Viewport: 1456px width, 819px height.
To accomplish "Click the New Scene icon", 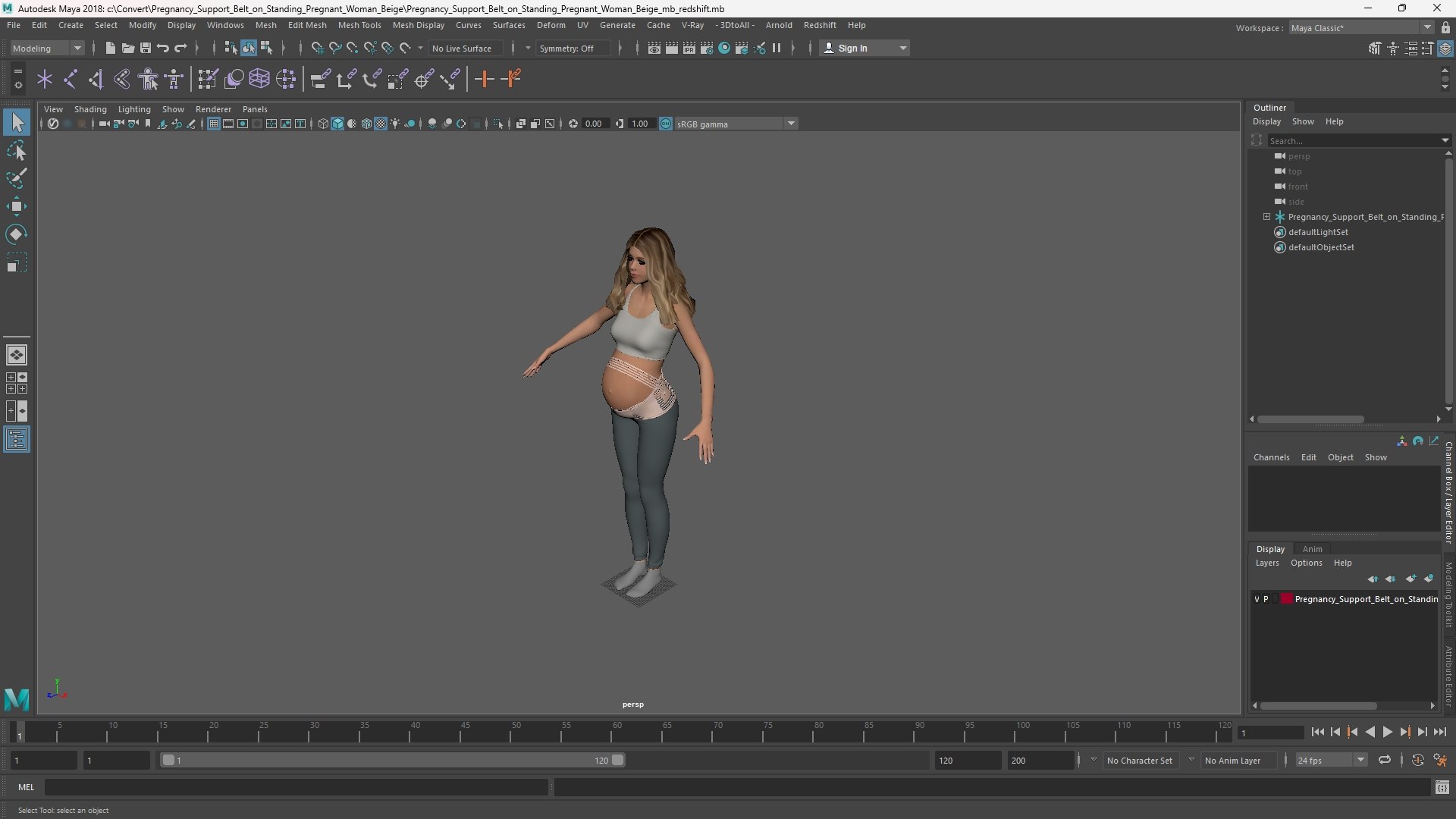I will tap(110, 48).
